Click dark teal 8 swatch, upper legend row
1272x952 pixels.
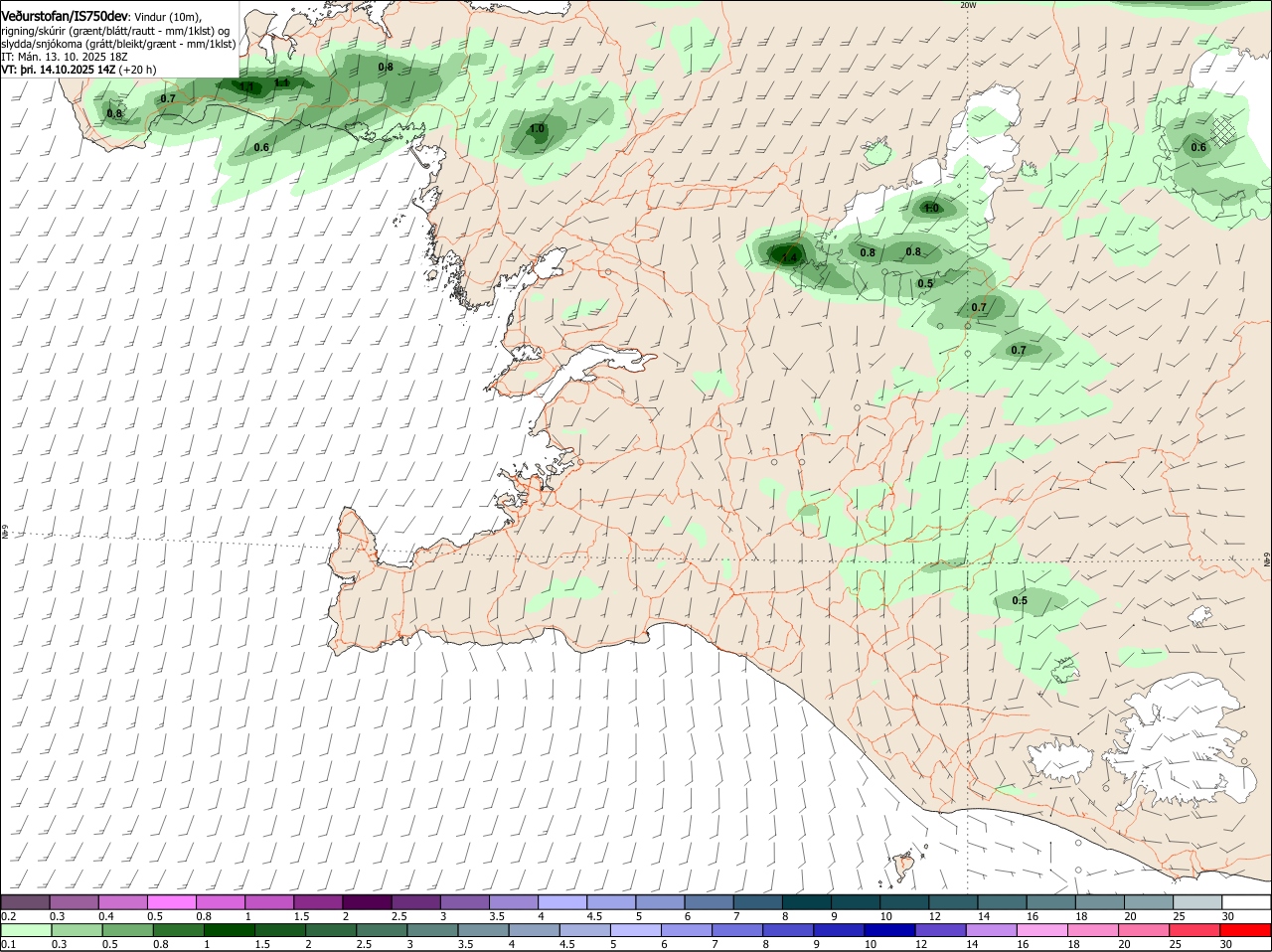point(806,901)
